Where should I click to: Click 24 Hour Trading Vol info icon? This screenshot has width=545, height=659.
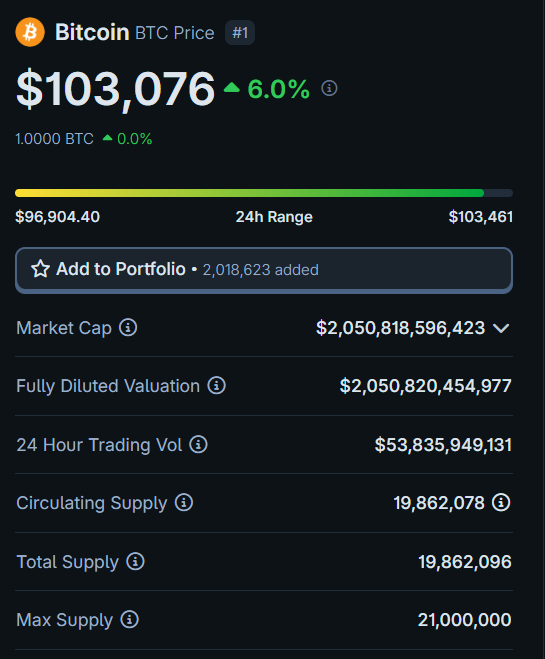point(198,444)
